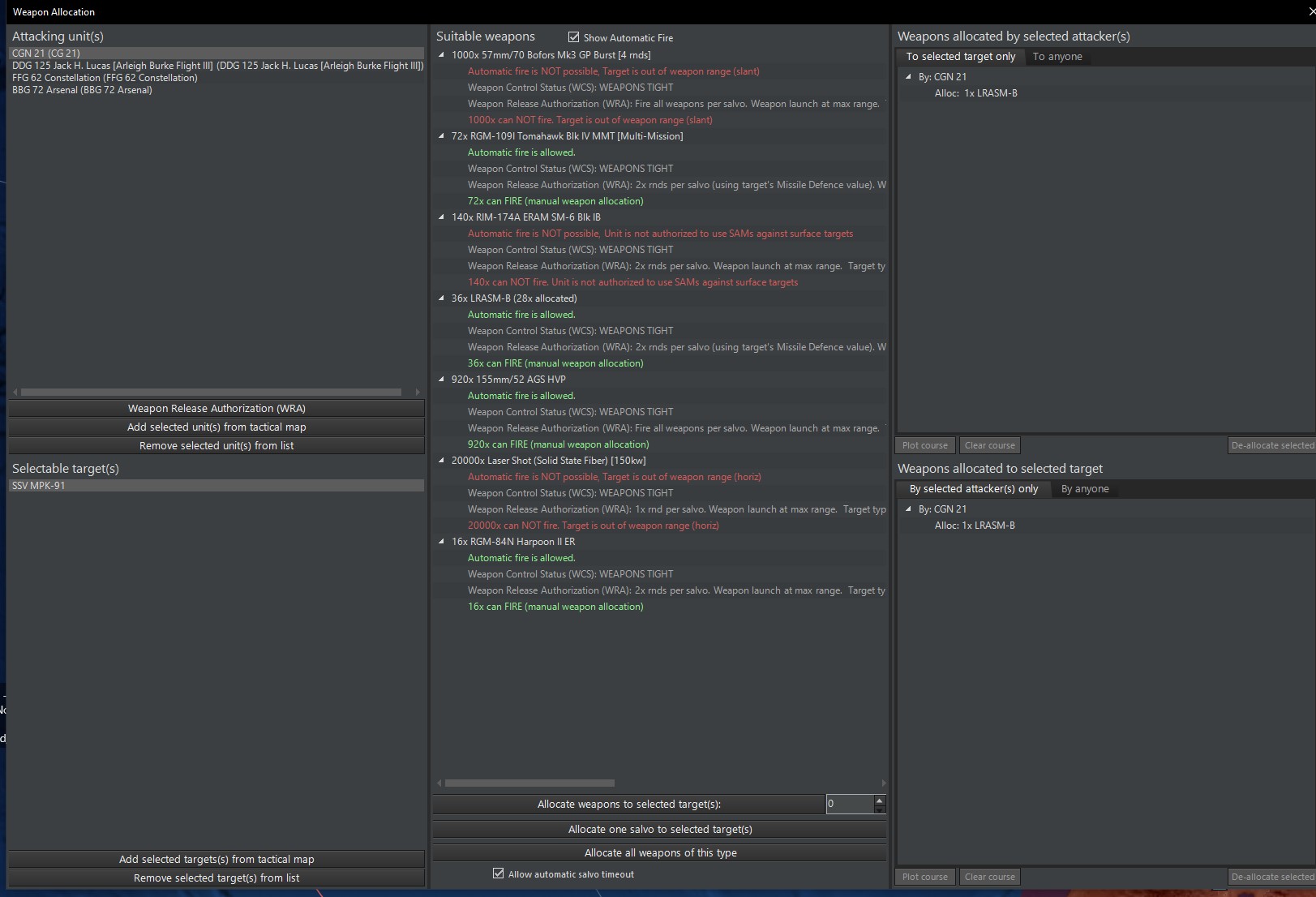
Task: Click upper Plot course button
Action: (925, 445)
